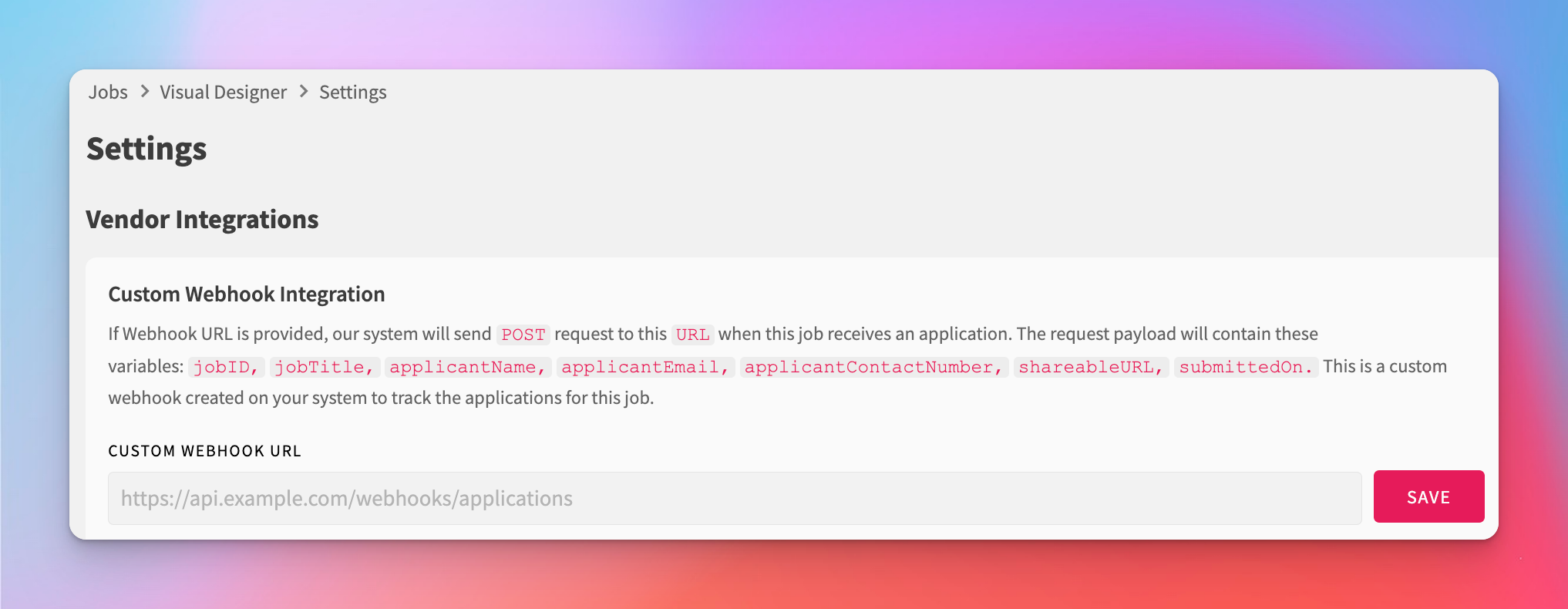Viewport: 1568px width, 609px height.
Task: Select the jobID variable tag
Action: tap(226, 367)
